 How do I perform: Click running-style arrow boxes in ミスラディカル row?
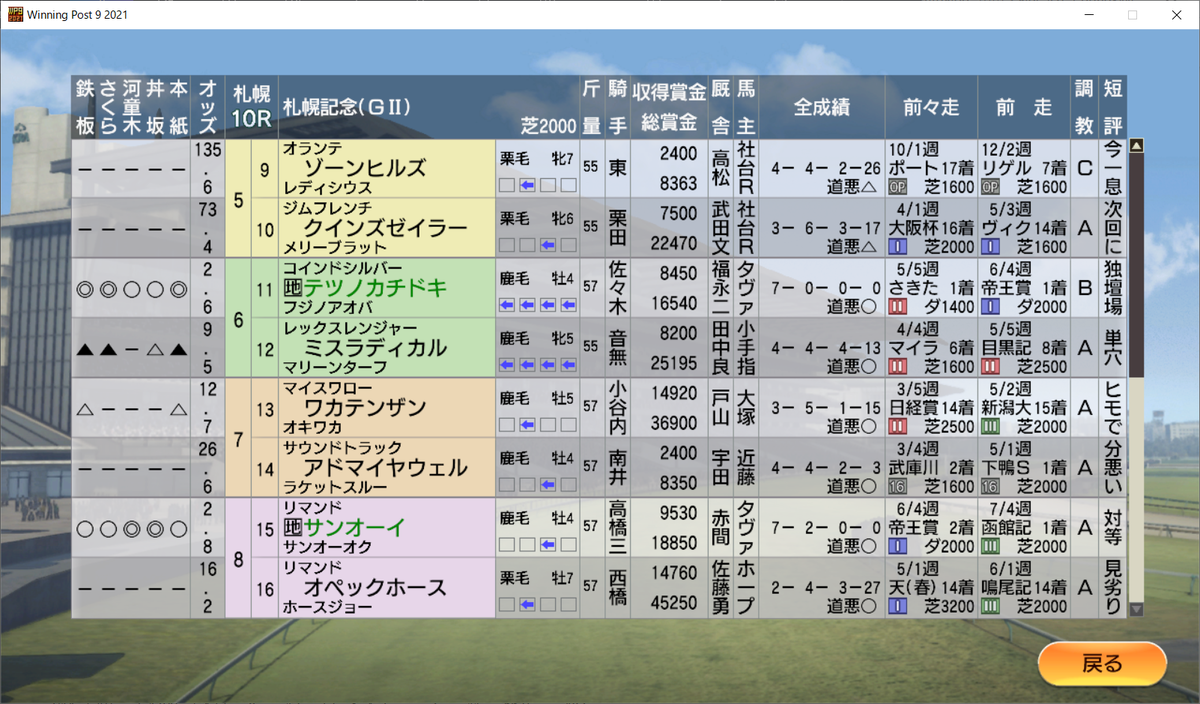tap(538, 365)
